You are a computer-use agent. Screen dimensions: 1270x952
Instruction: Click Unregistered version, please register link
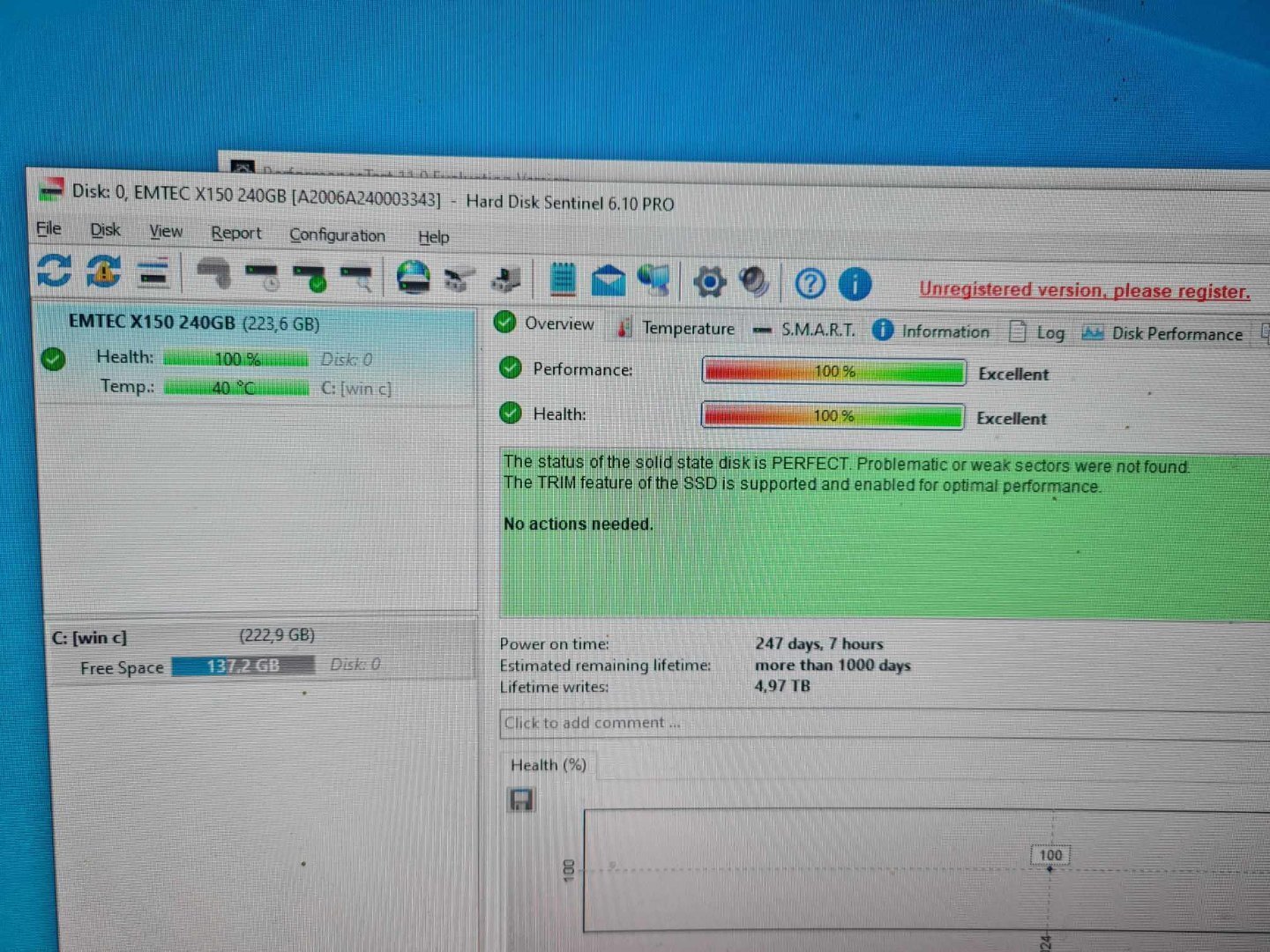point(1084,290)
